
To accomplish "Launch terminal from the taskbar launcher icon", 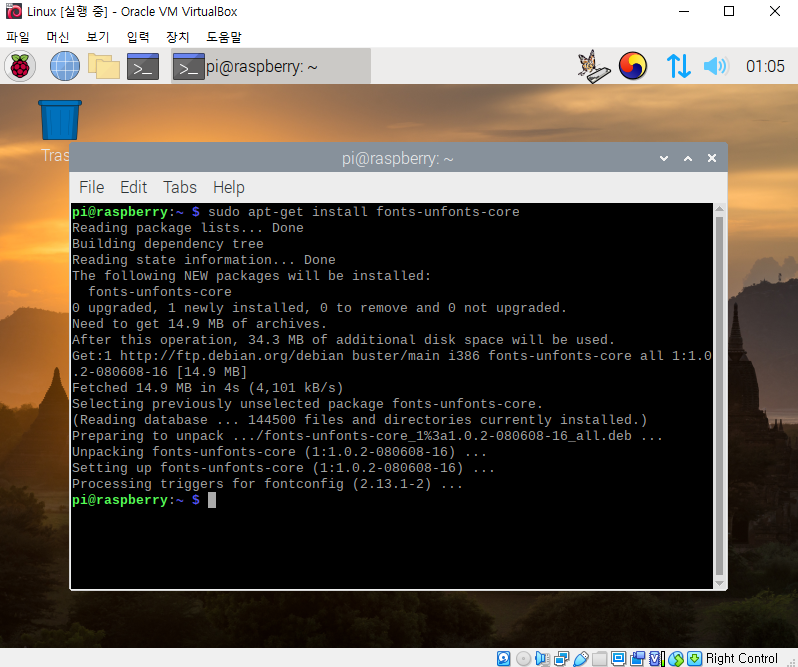I will [x=142, y=66].
